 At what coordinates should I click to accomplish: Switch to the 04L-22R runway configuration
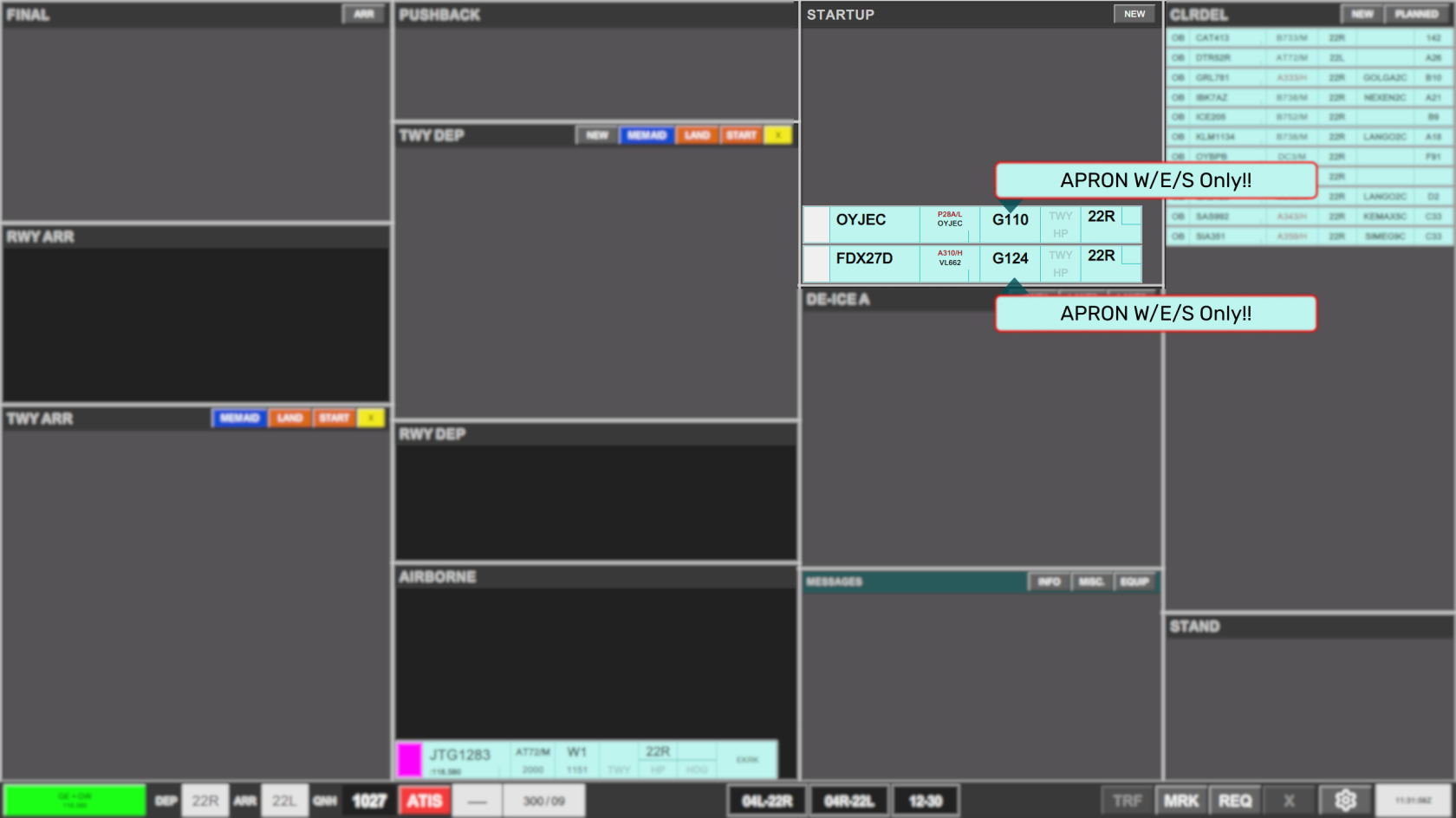coord(767,801)
